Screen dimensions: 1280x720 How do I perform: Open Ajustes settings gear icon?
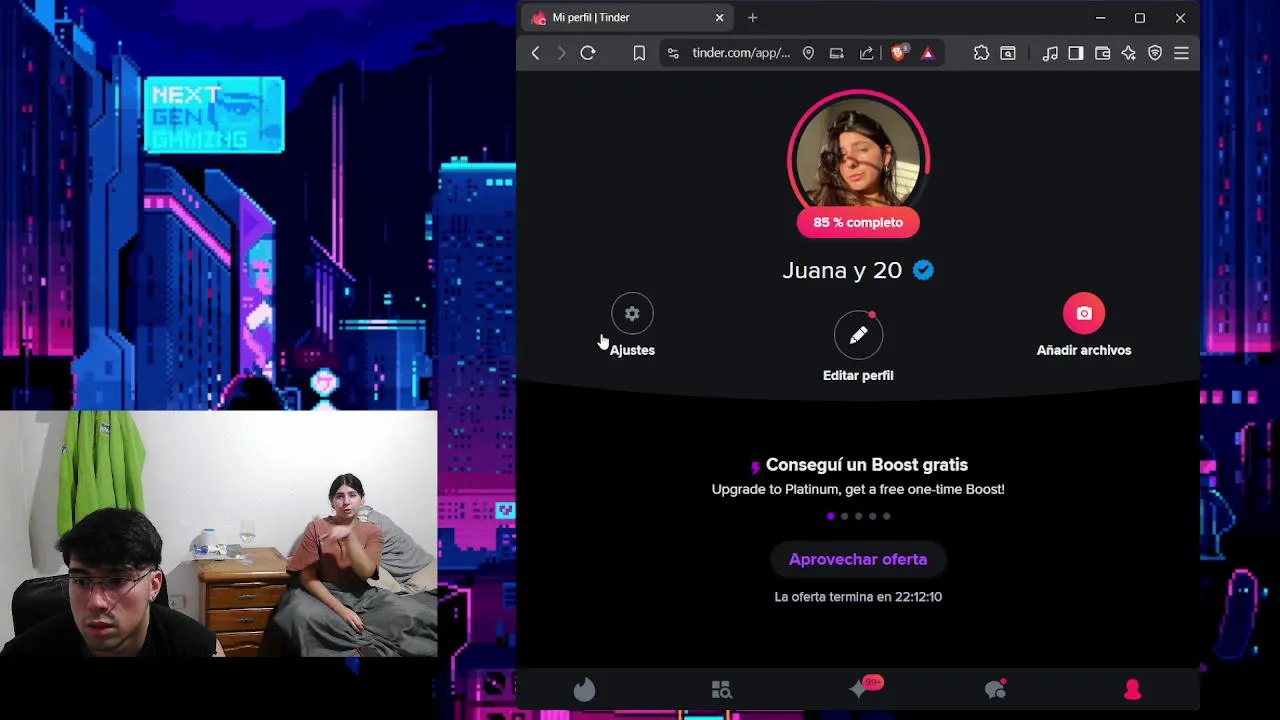click(632, 314)
